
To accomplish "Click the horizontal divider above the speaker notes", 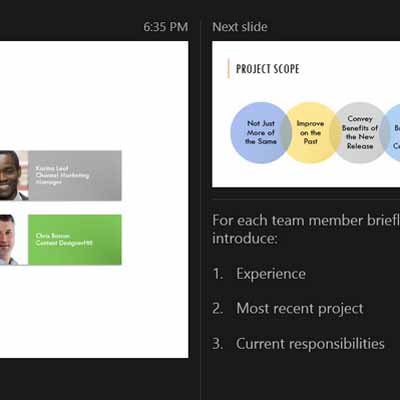I will pos(306,200).
